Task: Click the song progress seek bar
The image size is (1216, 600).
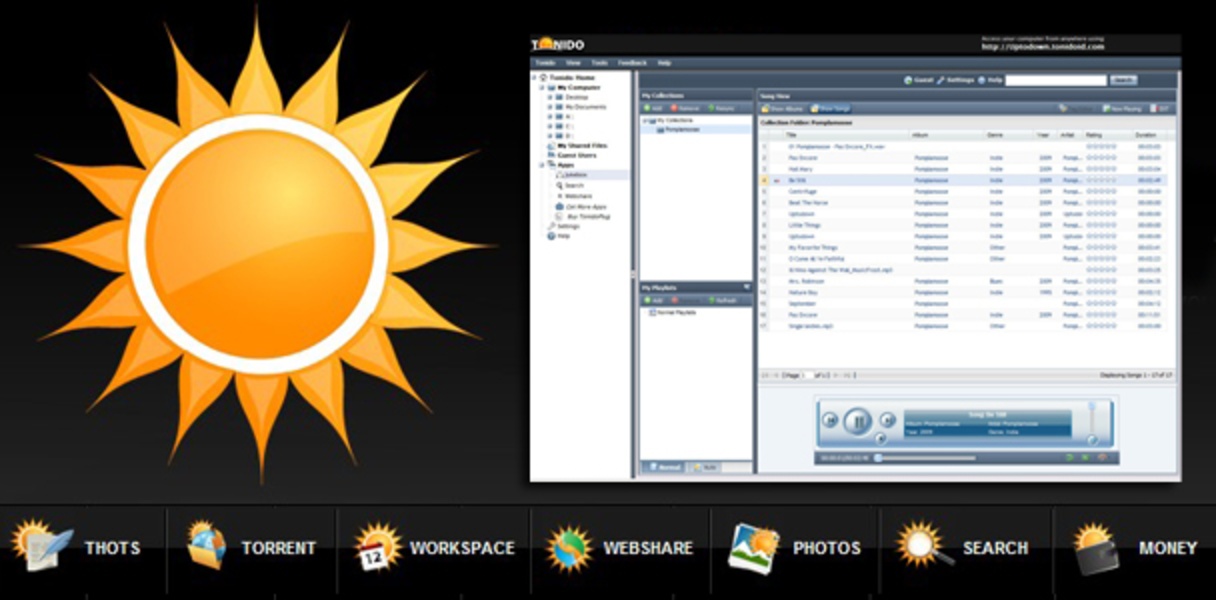Action: pos(925,458)
